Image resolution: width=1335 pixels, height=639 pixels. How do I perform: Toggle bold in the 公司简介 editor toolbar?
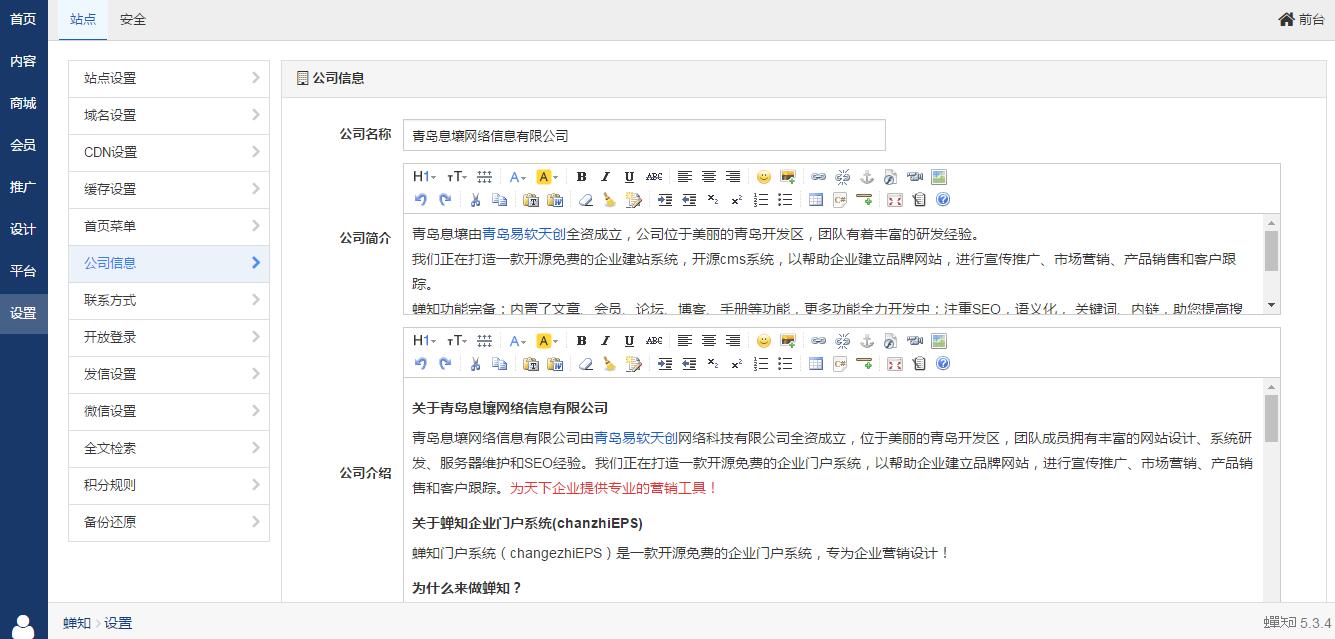click(581, 177)
